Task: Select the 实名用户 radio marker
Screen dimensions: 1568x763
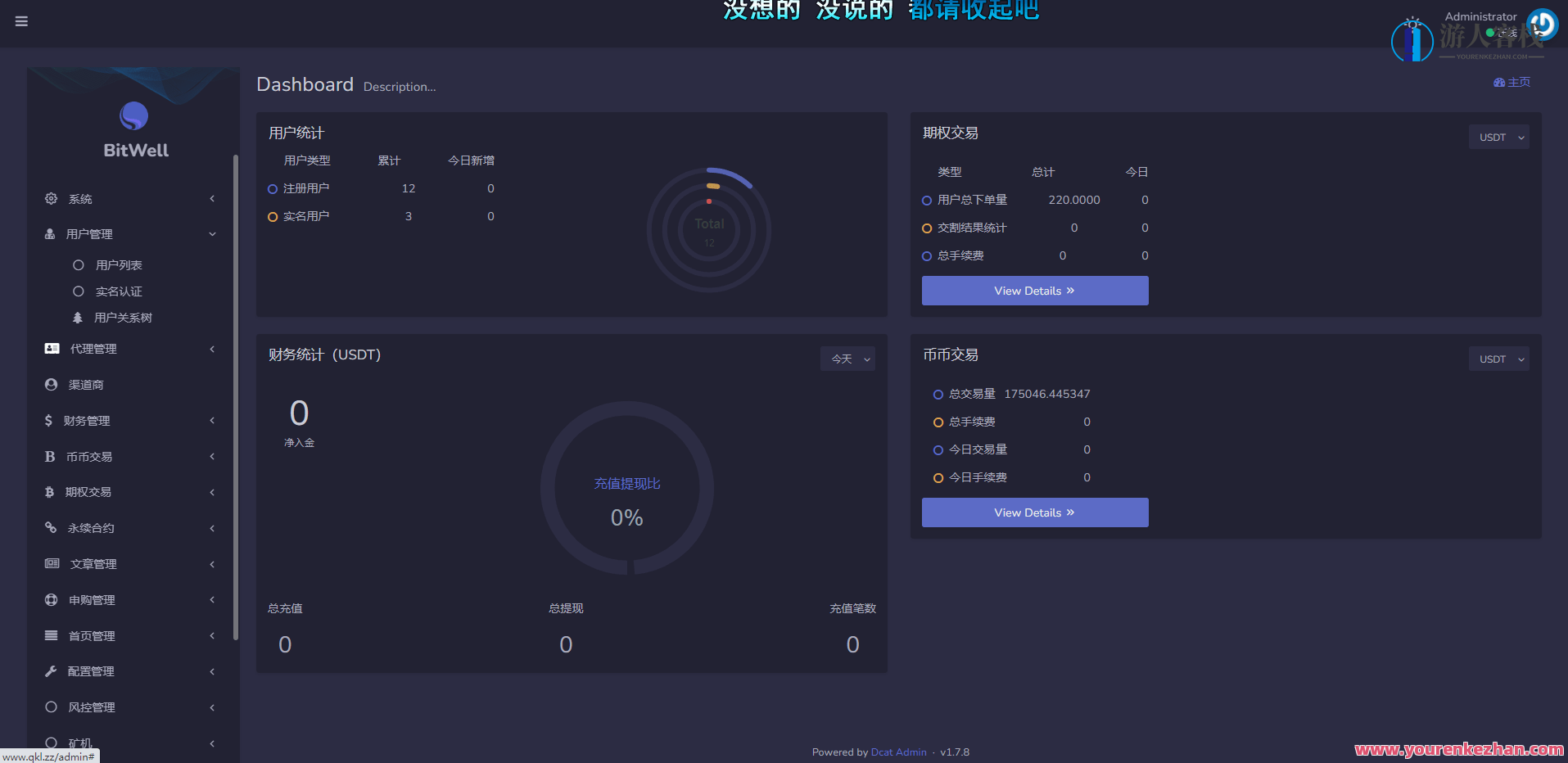Action: pyautogui.click(x=273, y=216)
